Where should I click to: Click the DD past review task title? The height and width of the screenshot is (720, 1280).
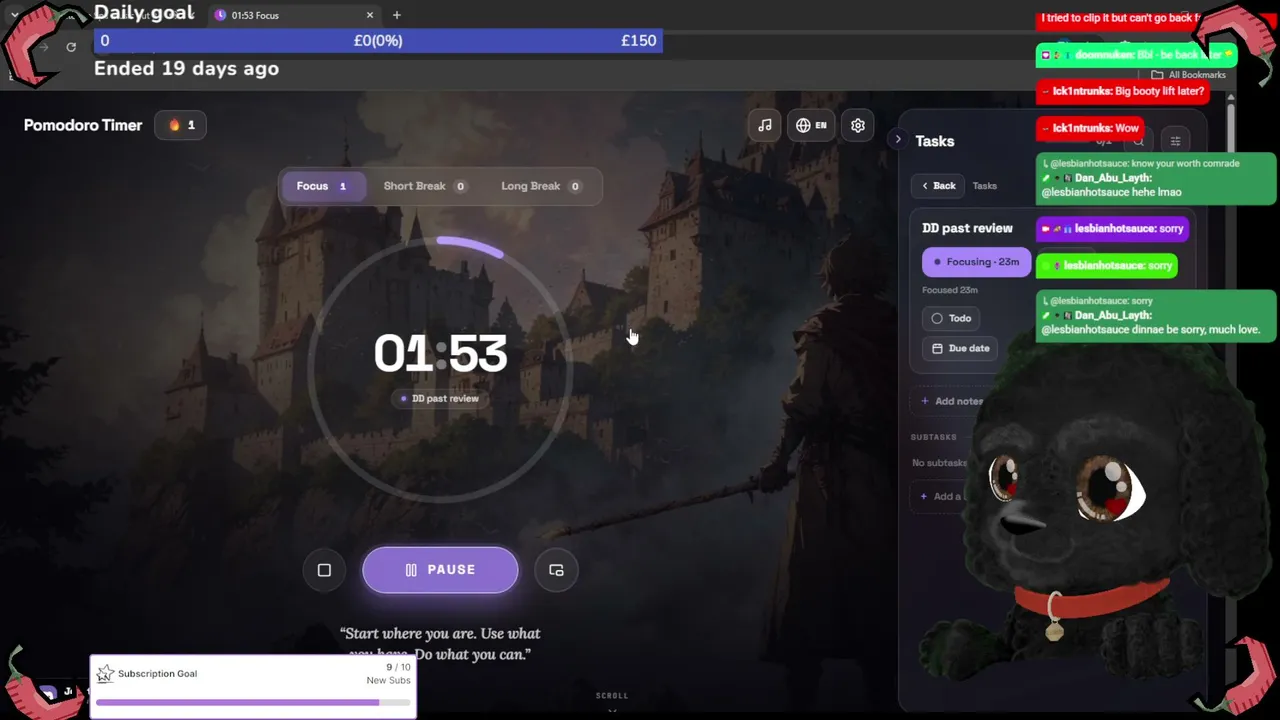click(967, 228)
